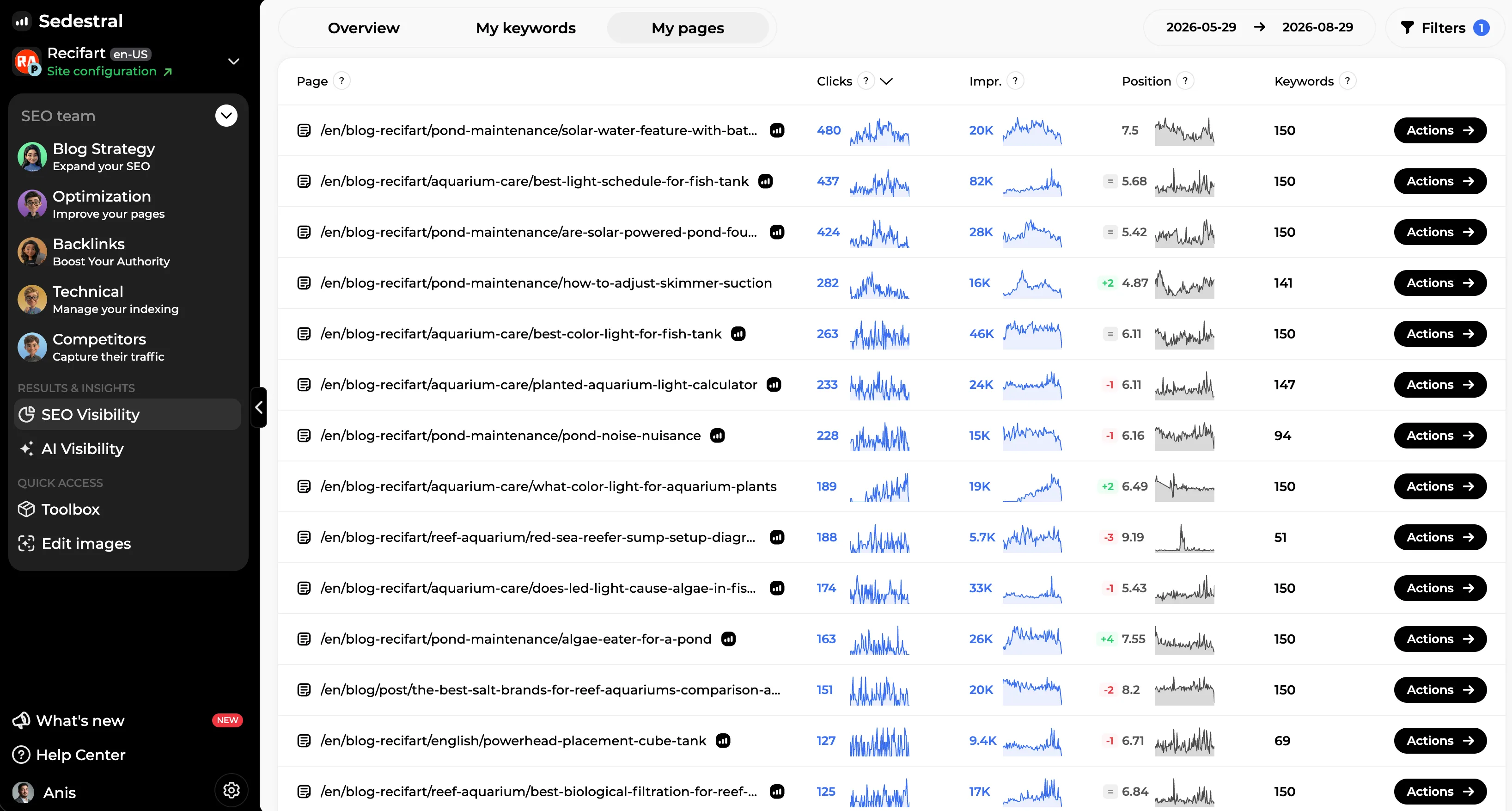This screenshot has width=1512, height=811.
Task: Click the help icon beside Page header
Action: point(341,80)
